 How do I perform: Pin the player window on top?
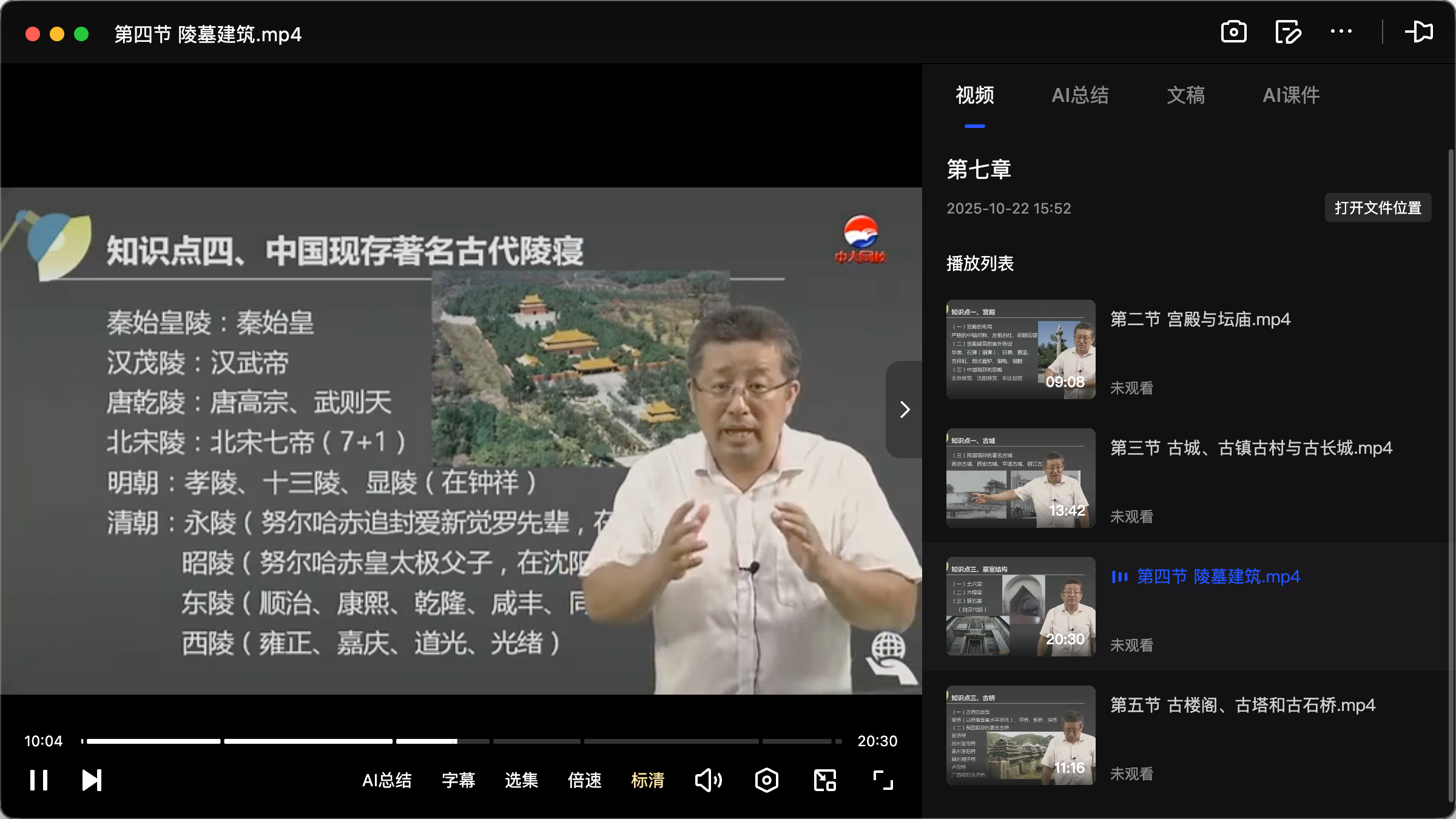click(1420, 32)
